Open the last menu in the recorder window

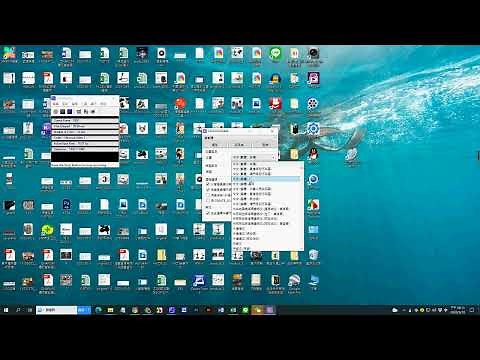103,104
